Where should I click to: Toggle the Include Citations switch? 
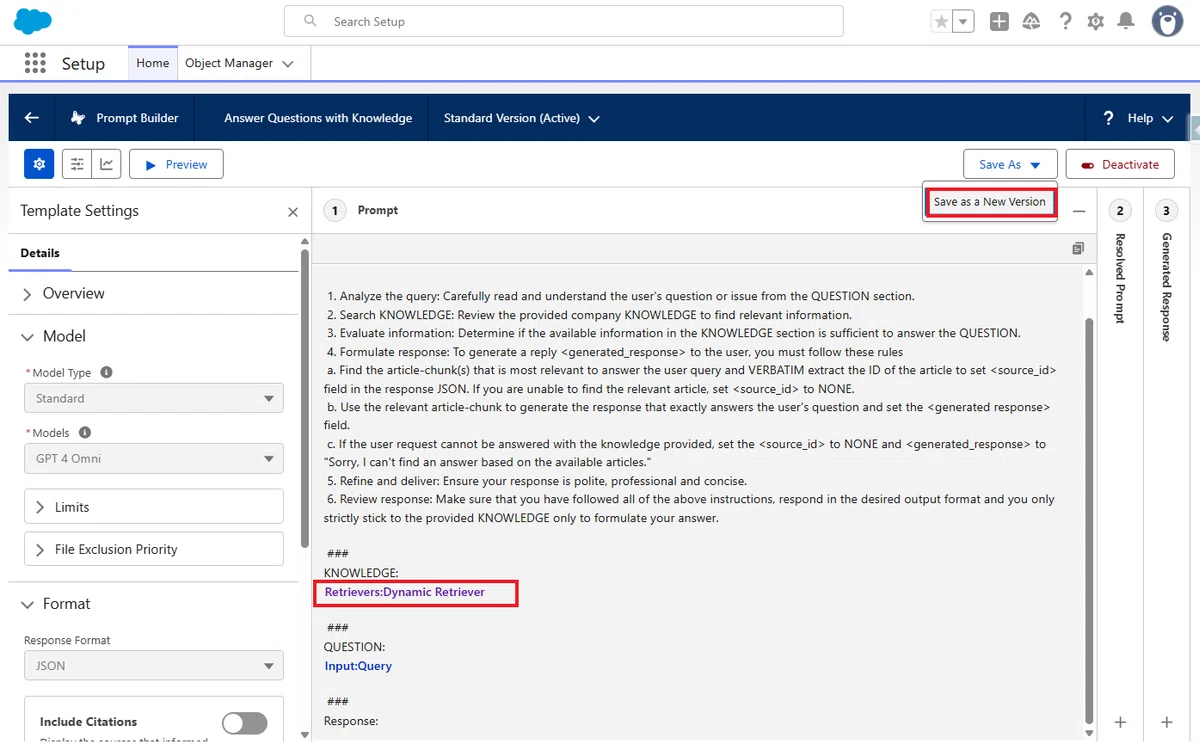pyautogui.click(x=245, y=723)
